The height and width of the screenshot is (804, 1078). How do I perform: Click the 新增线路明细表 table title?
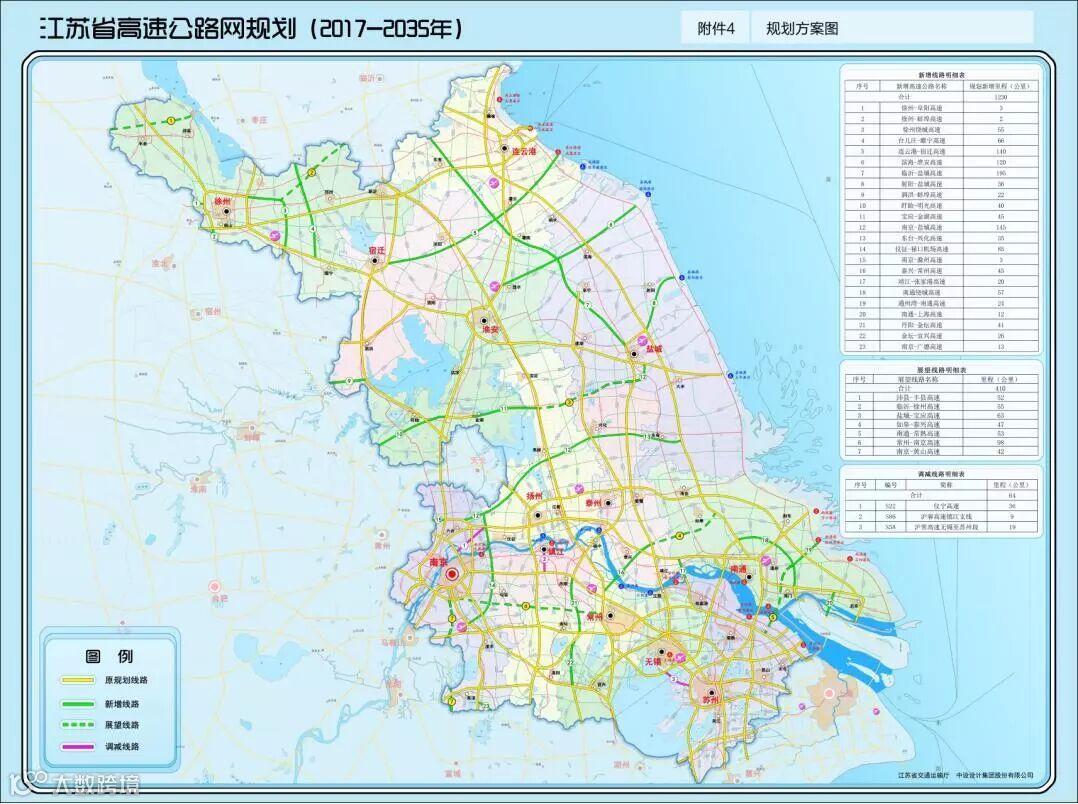tap(941, 75)
